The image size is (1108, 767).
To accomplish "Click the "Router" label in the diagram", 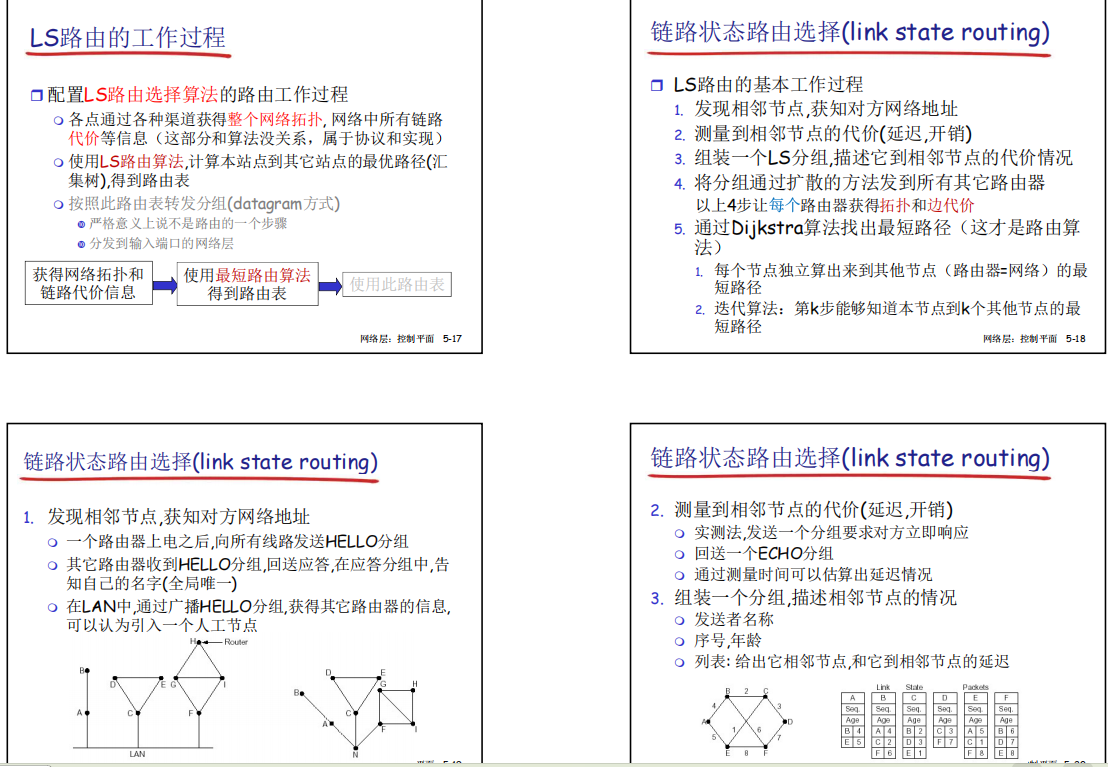I will [x=236, y=642].
